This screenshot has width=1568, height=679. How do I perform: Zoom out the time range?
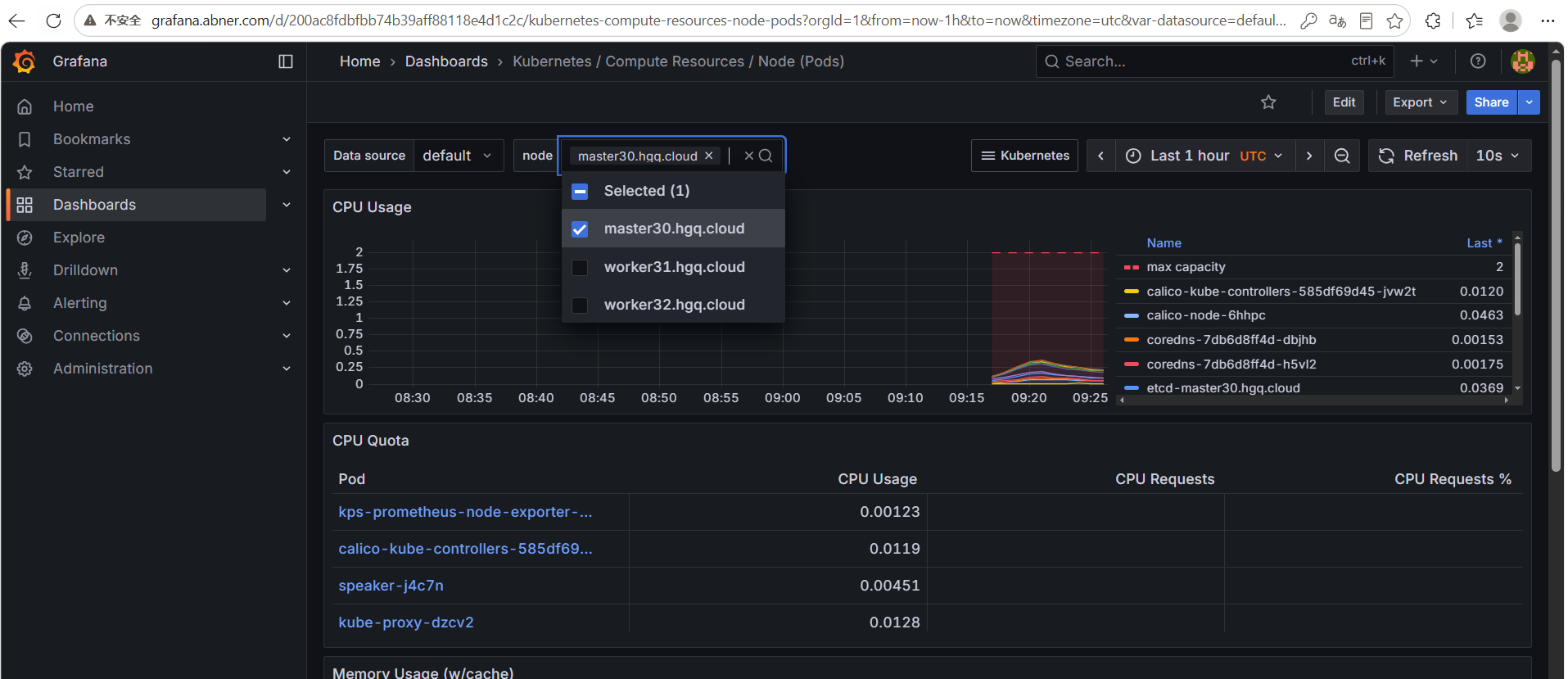tap(1342, 156)
